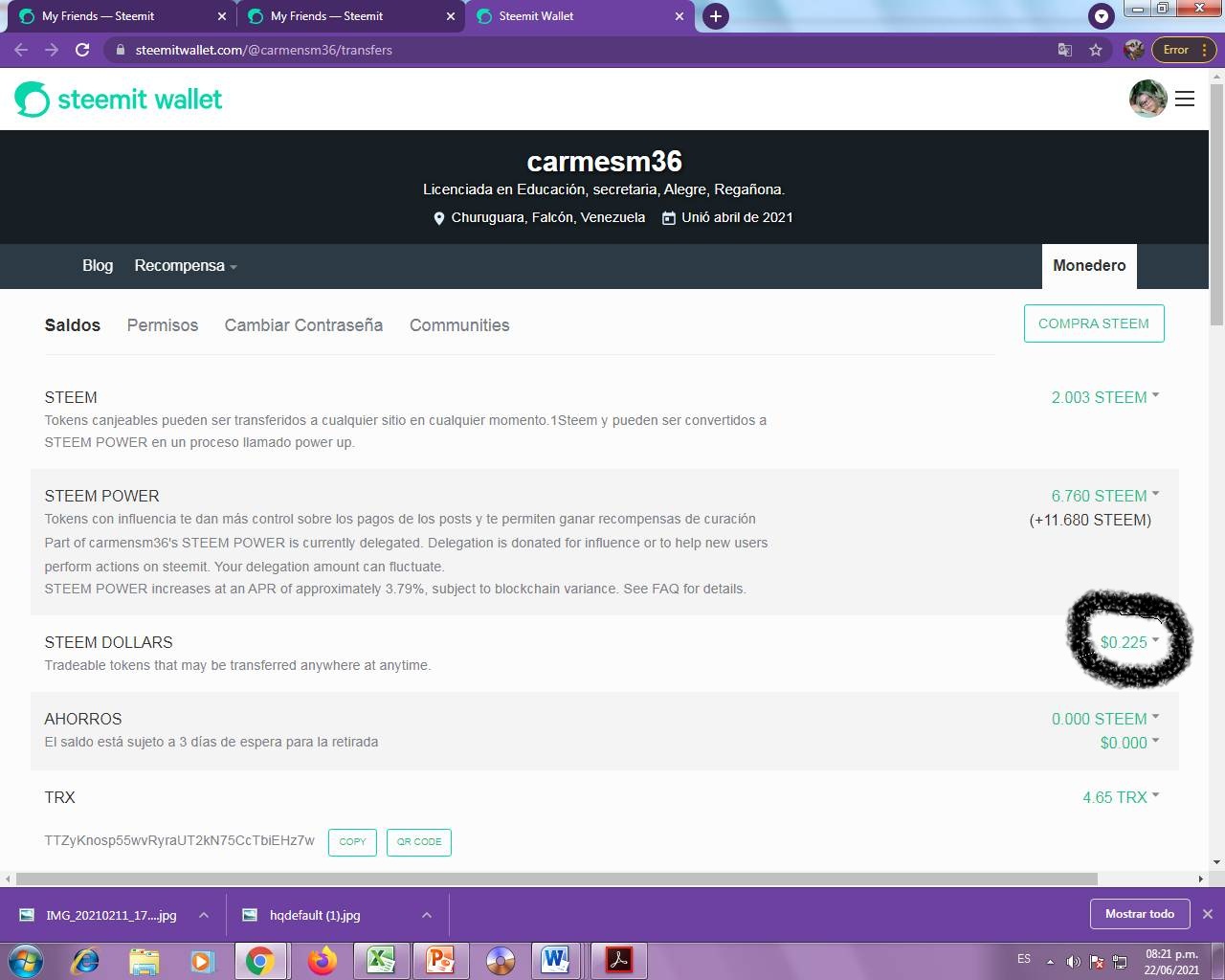The image size is (1225, 980).
Task: Reload the current page
Action: point(82,50)
